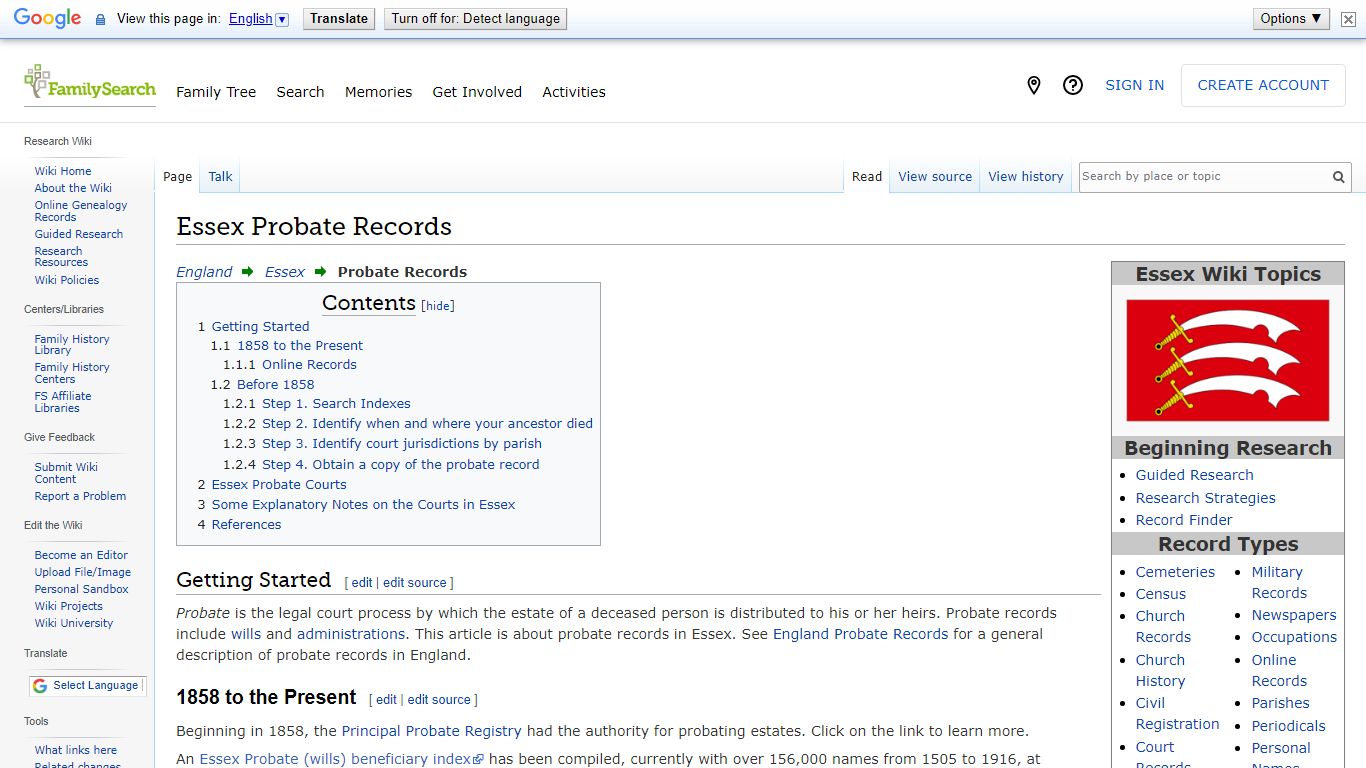This screenshot has height=768, width=1366.
Task: Jump to Online Records in contents
Action: coord(309,365)
